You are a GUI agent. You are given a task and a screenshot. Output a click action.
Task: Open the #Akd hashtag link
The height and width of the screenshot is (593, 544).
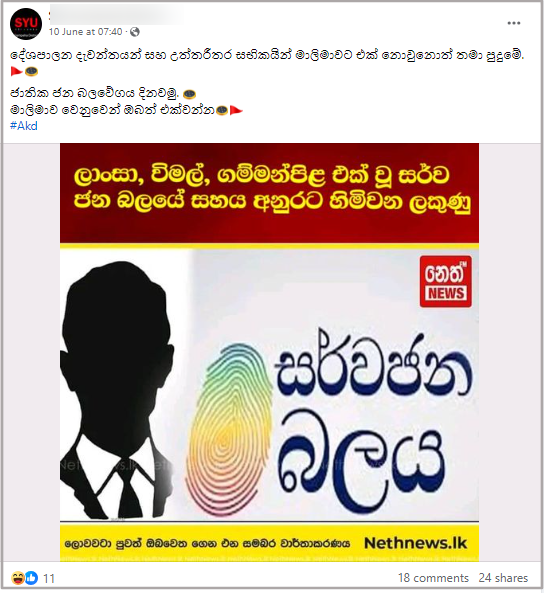pyautogui.click(x=23, y=126)
